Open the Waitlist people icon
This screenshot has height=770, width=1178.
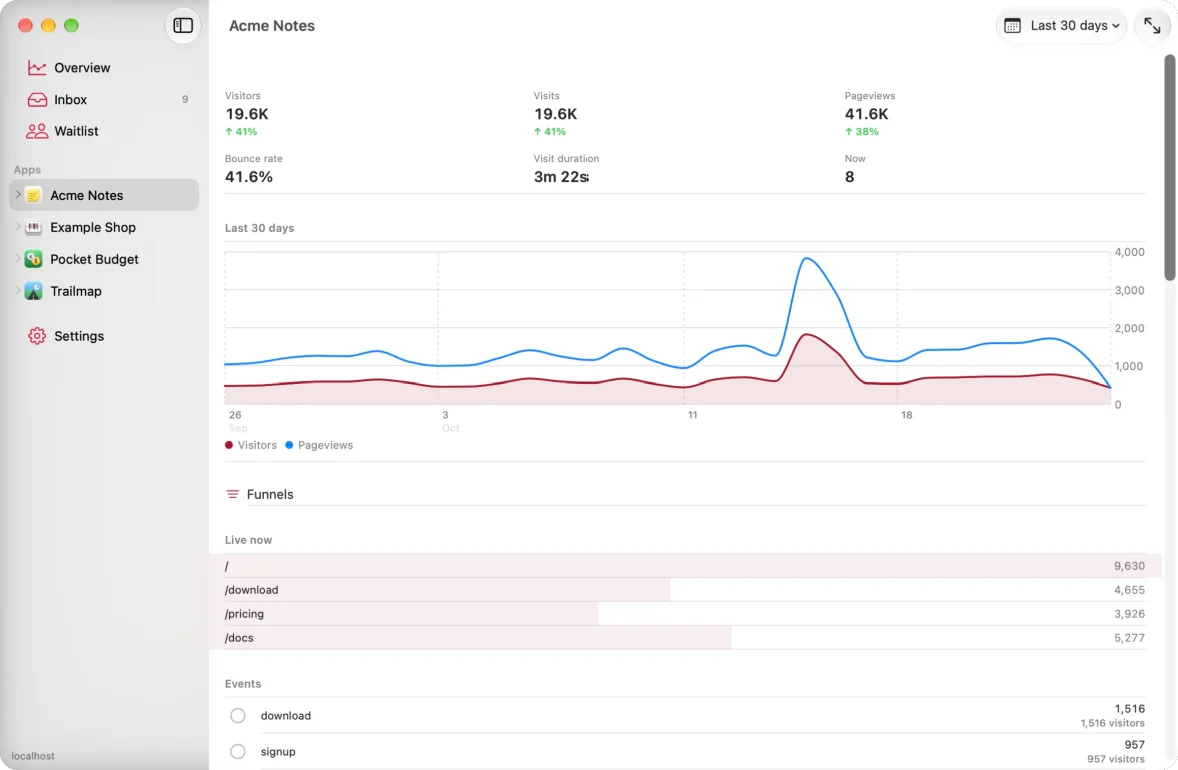pyautogui.click(x=37, y=131)
